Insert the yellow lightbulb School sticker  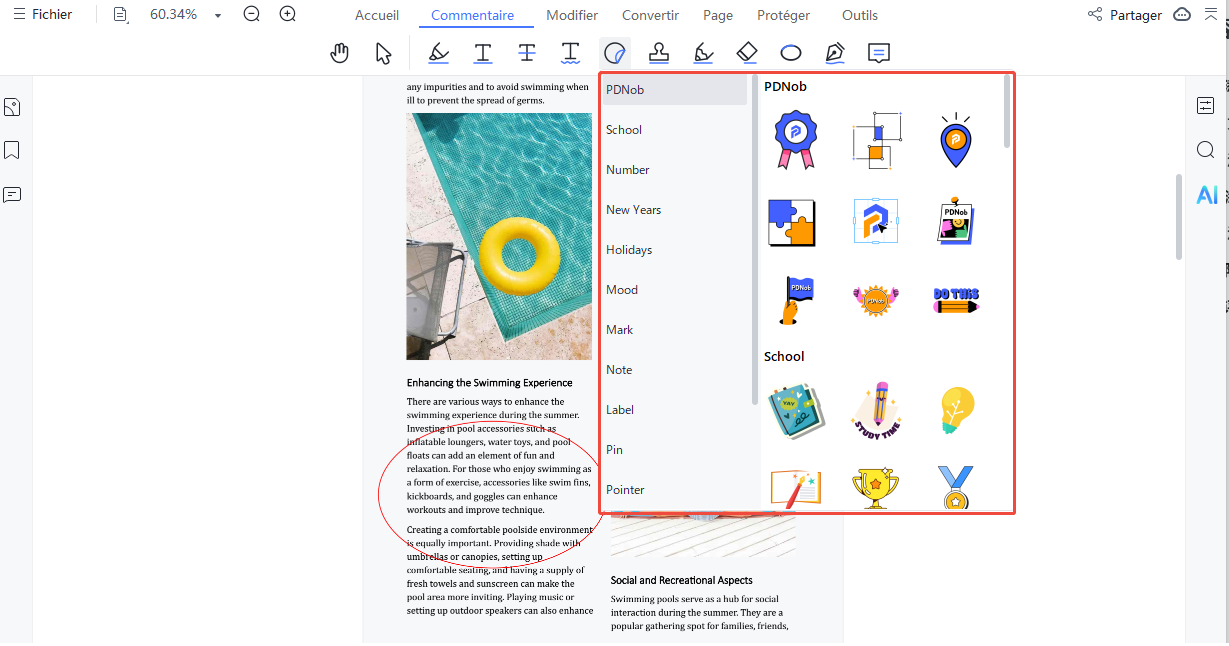click(x=957, y=410)
